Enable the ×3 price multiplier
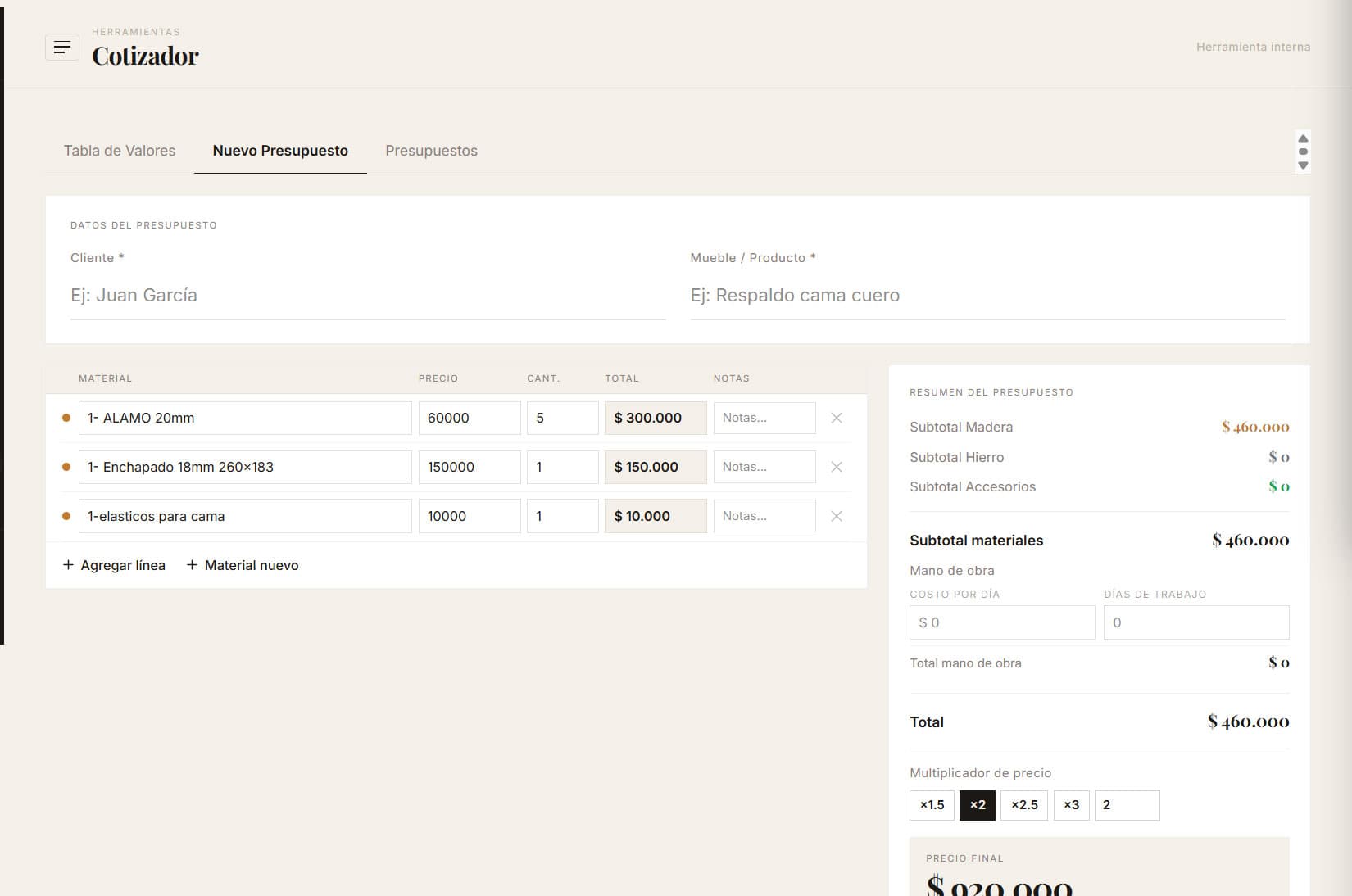The width and height of the screenshot is (1352, 896). (x=1071, y=805)
